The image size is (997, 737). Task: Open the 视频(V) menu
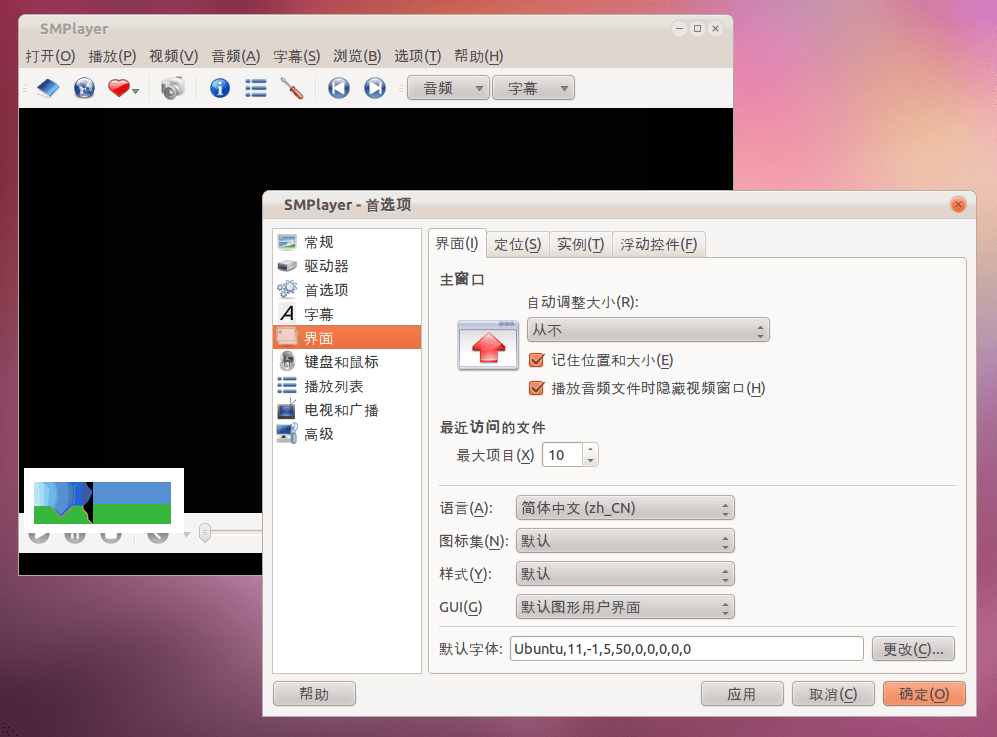coord(174,56)
